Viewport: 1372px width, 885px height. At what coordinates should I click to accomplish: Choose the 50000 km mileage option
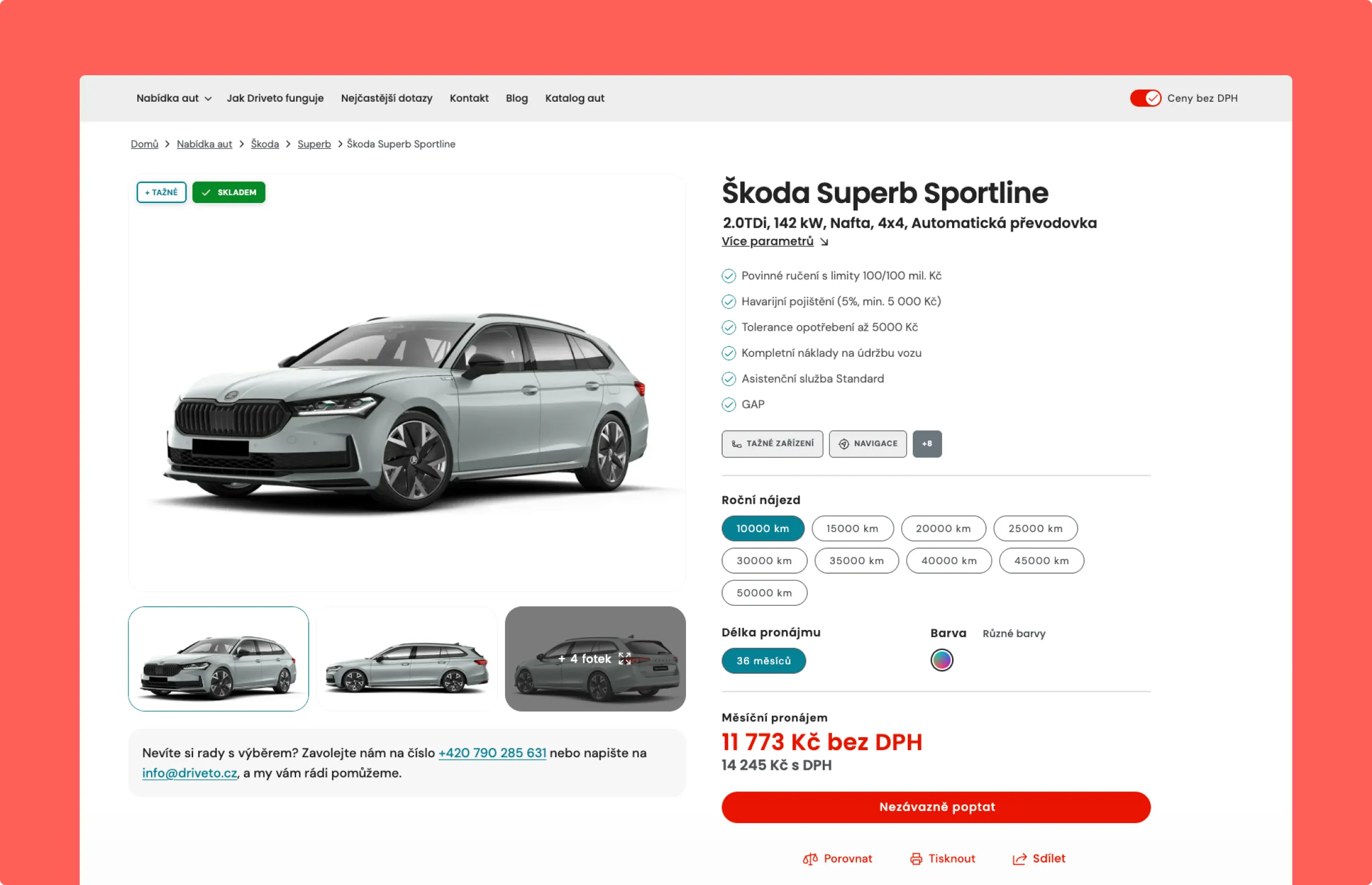(x=764, y=592)
